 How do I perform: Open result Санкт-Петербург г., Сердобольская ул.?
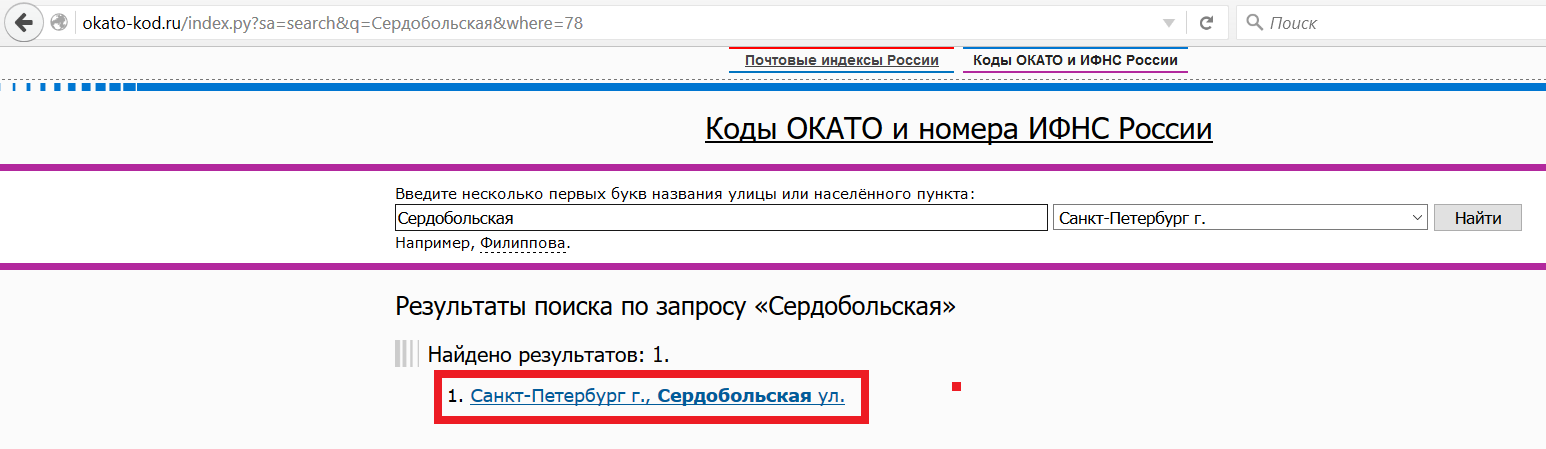pos(657,396)
